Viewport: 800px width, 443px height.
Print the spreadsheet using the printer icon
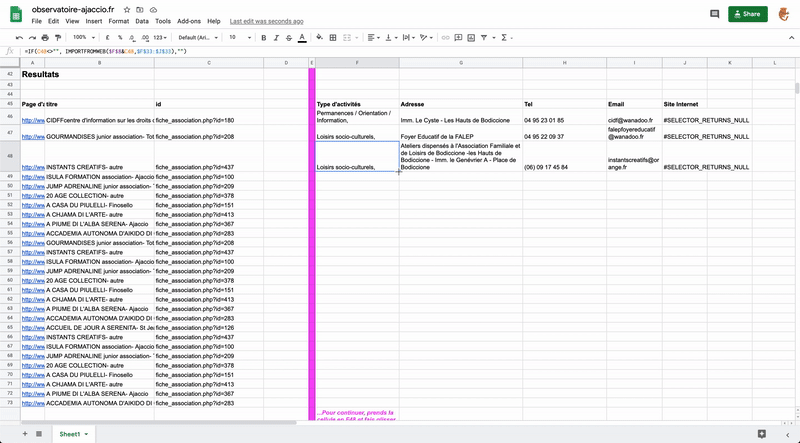click(x=45, y=38)
